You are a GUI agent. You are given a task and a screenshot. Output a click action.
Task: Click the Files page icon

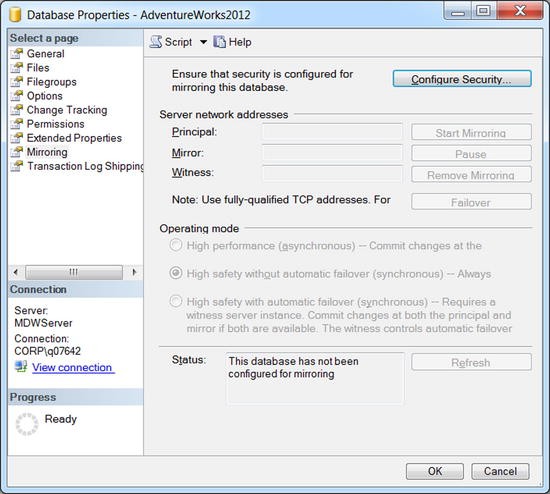pyautogui.click(x=16, y=68)
